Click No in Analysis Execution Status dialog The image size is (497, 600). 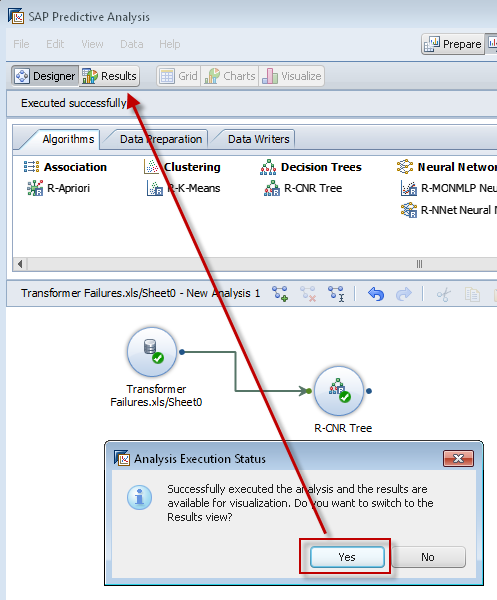pos(428,557)
